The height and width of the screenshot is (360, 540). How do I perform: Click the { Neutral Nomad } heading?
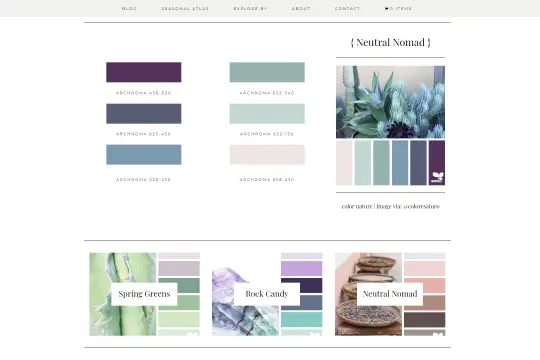pyautogui.click(x=391, y=42)
